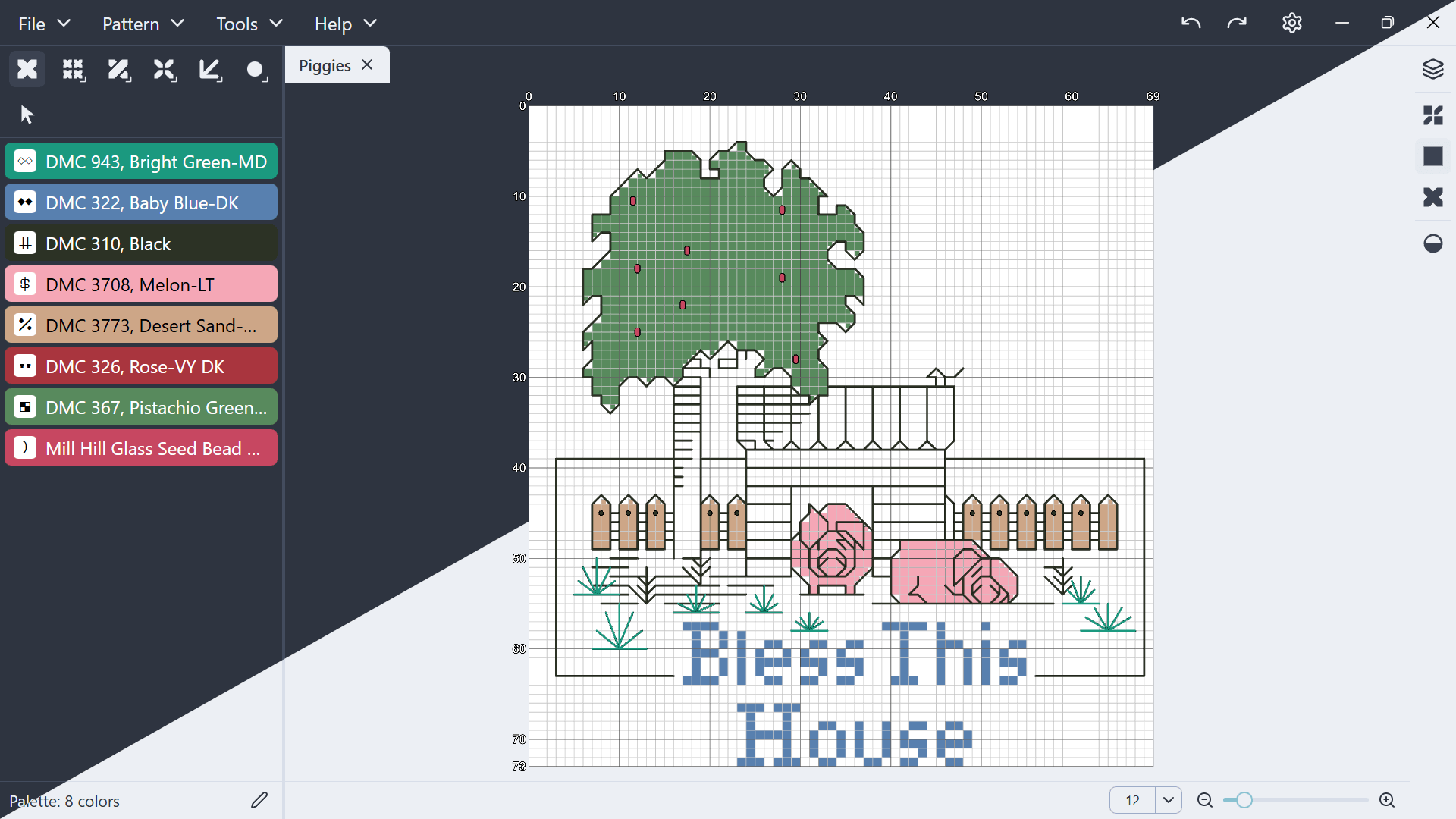
Task: Select the bead/French knot tool
Action: point(256,70)
